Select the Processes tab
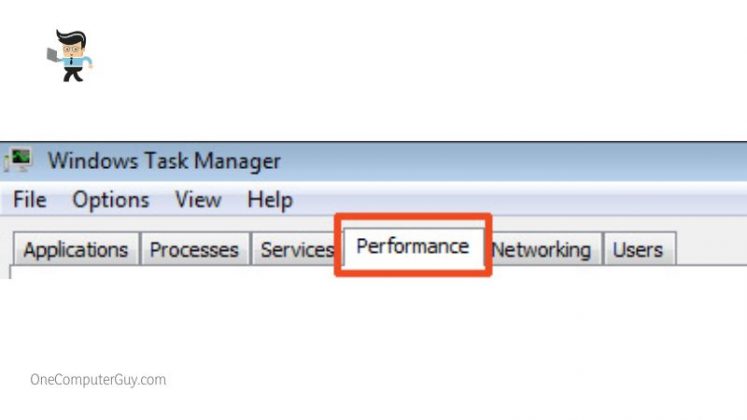The height and width of the screenshot is (420, 747). click(x=194, y=249)
